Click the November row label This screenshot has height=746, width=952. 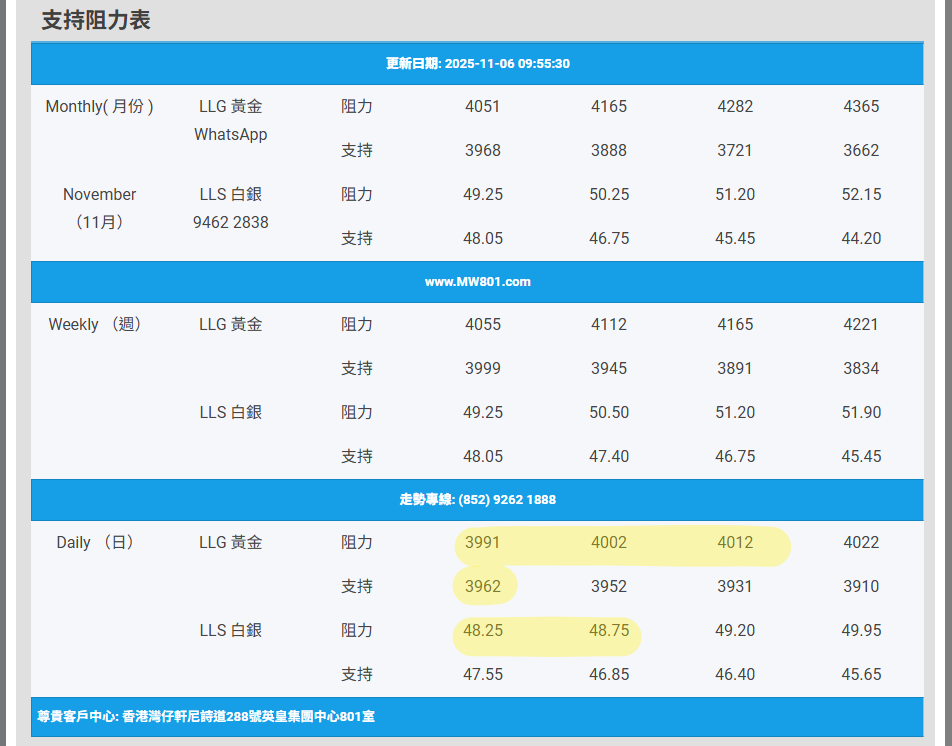point(99,194)
